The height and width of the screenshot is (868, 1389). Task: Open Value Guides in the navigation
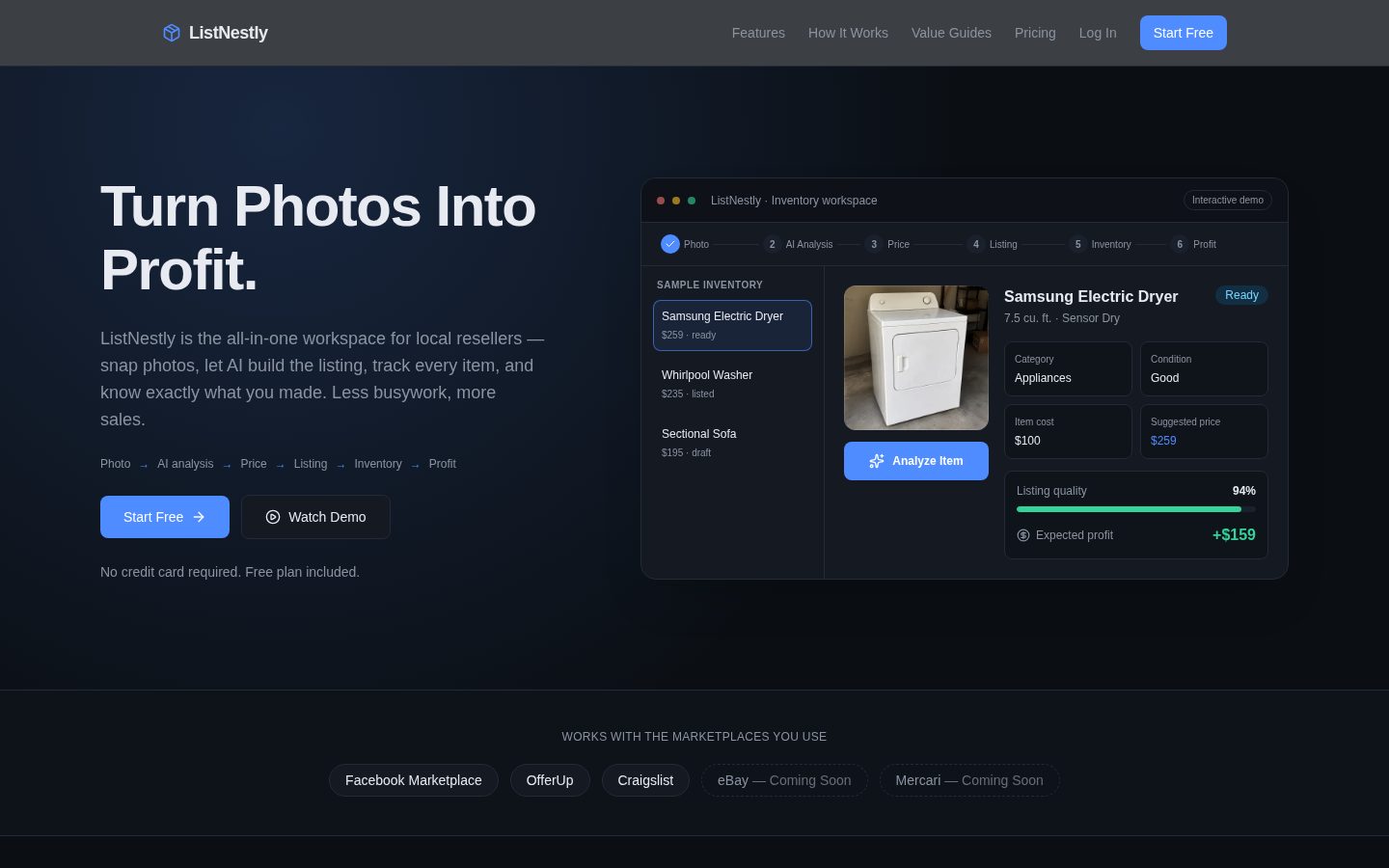click(951, 33)
